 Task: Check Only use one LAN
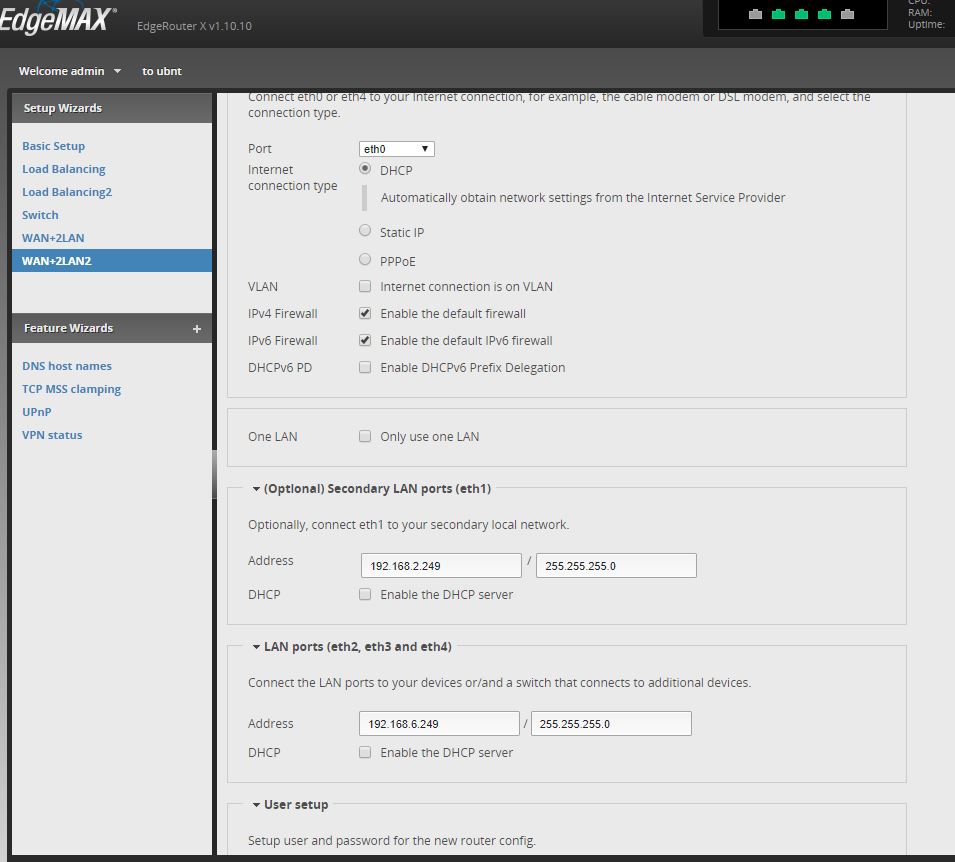pyautogui.click(x=365, y=436)
